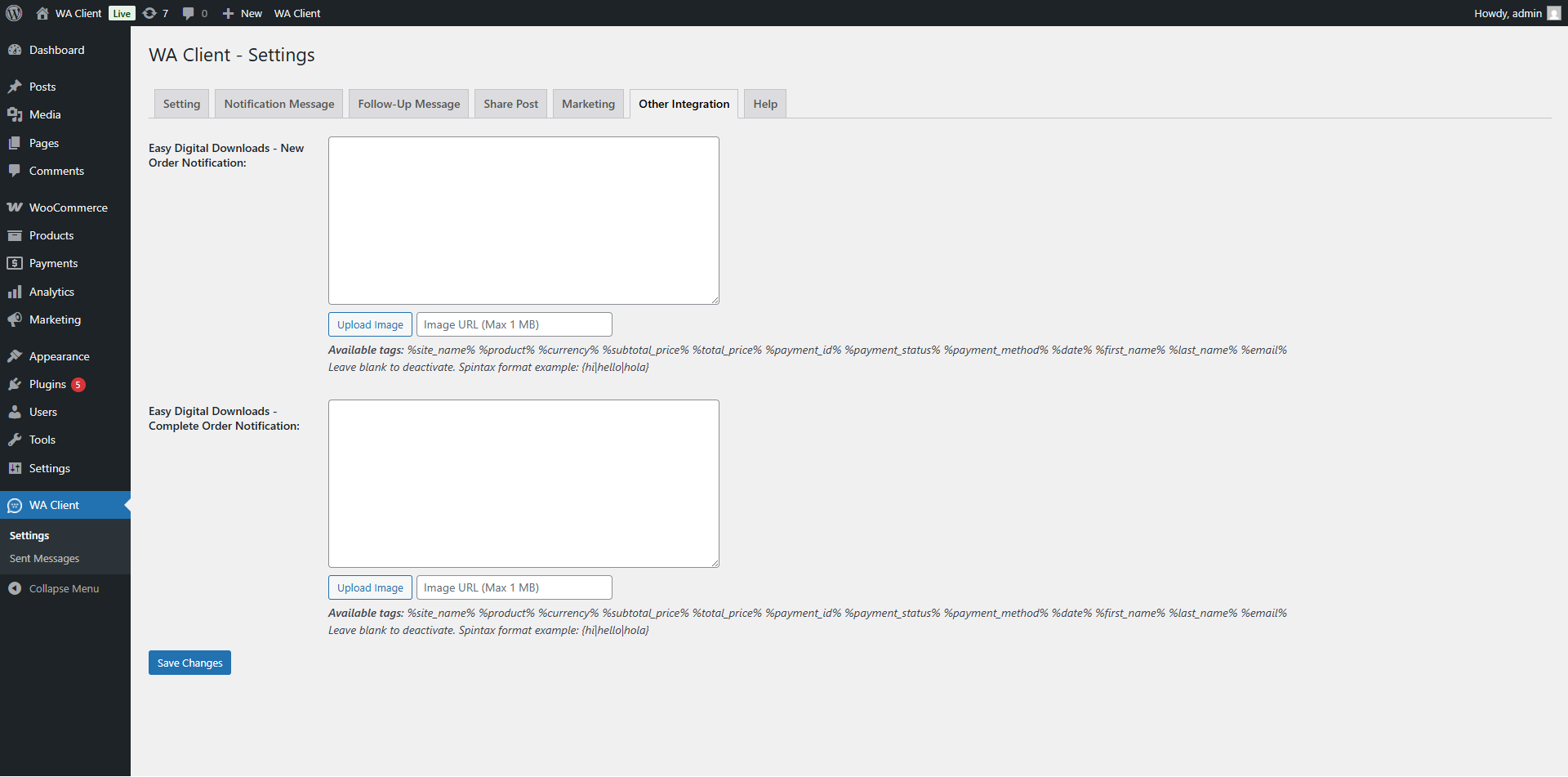Open the Appearance menu in sidebar
This screenshot has width=1568, height=777.
[59, 356]
